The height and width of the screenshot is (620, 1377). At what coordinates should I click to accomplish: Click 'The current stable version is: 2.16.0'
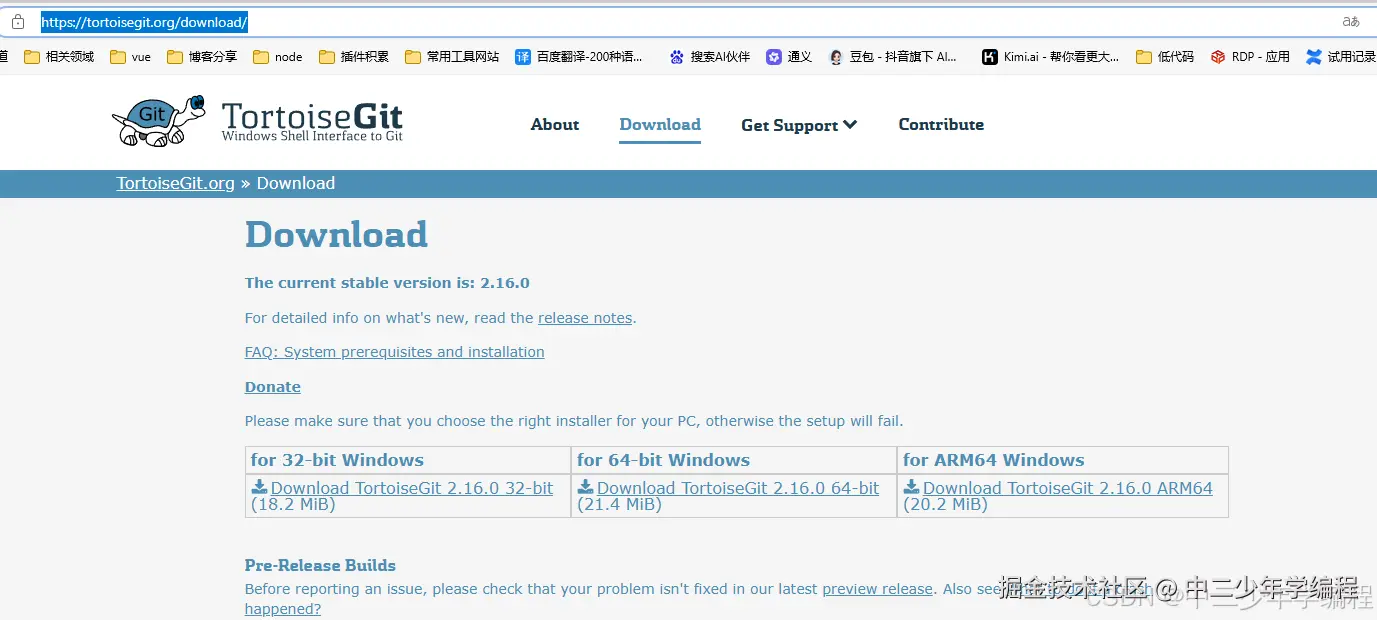387,283
